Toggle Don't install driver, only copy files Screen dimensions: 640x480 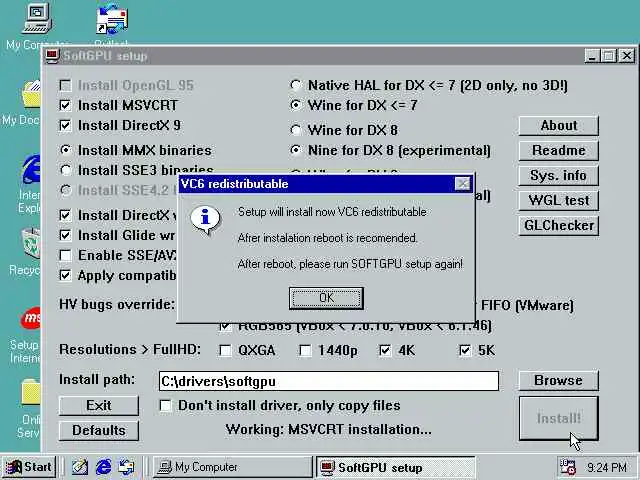(x=165, y=406)
